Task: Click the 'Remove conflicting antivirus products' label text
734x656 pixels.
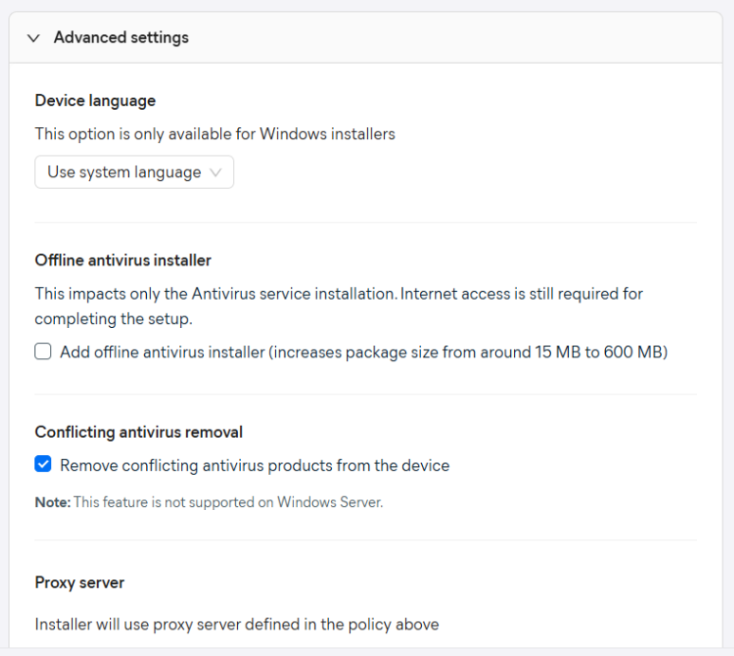Action: pos(254,465)
